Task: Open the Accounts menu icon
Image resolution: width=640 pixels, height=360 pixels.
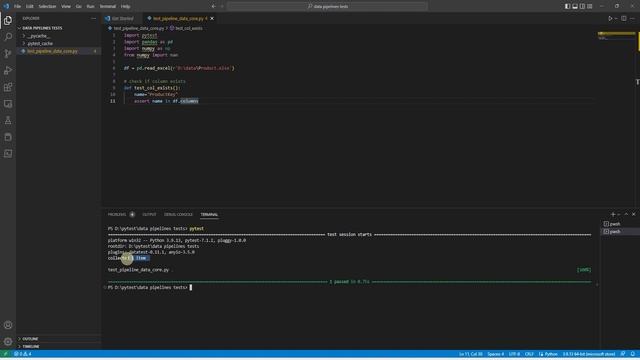Action: [8, 325]
